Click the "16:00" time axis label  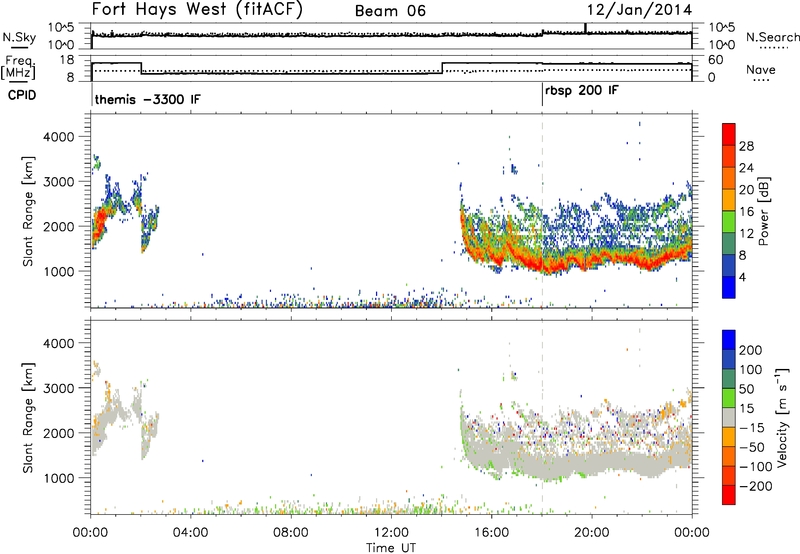point(491,532)
